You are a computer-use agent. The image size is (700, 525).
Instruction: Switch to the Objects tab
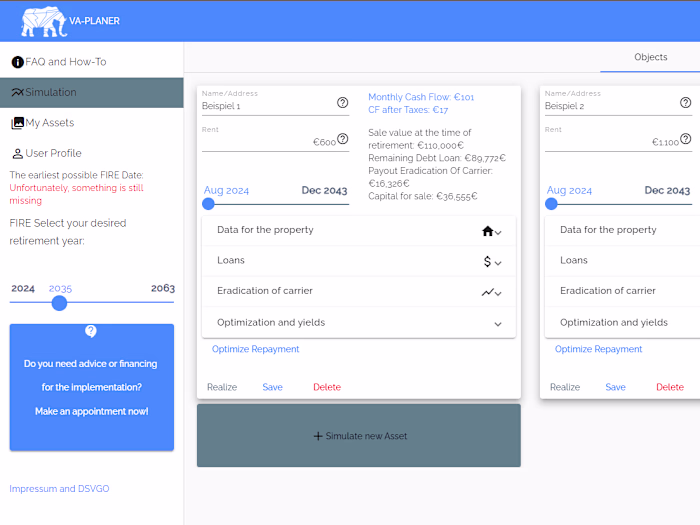click(650, 57)
